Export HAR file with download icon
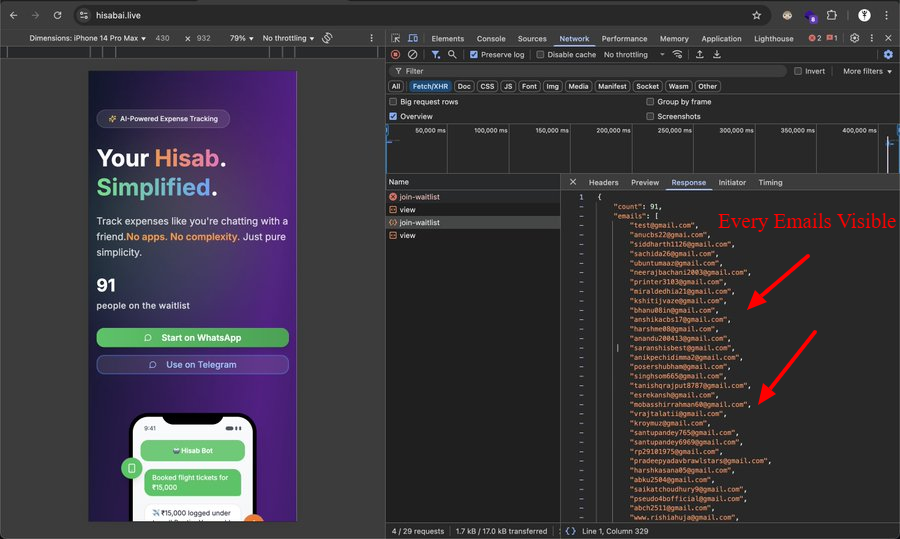Image resolution: width=900 pixels, height=539 pixels. [717, 55]
